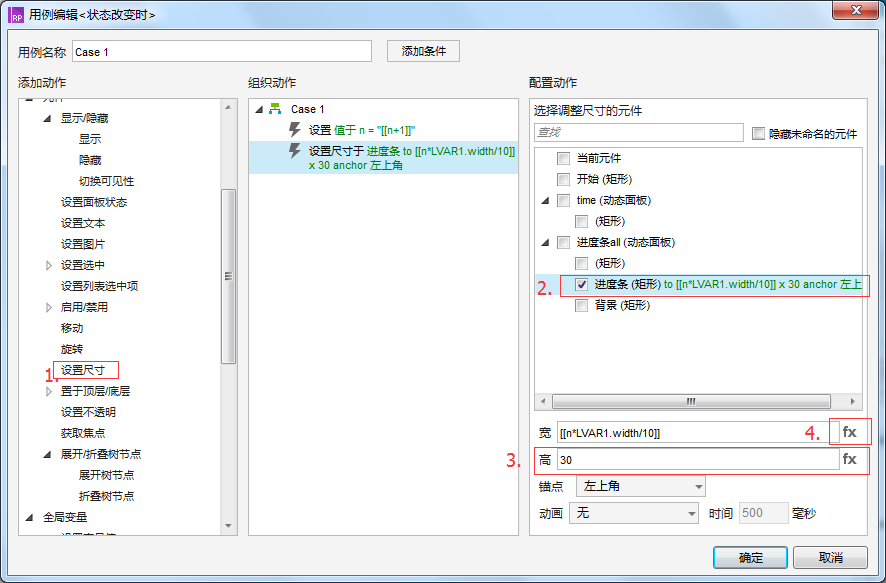Image resolution: width=886 pixels, height=583 pixels.
Task: Click the Axure RP icon in title bar
Action: click(x=16, y=15)
